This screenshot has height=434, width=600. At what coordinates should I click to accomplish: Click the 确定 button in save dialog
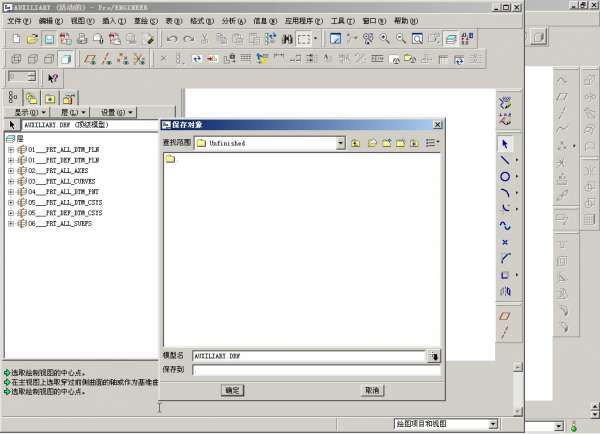232,390
